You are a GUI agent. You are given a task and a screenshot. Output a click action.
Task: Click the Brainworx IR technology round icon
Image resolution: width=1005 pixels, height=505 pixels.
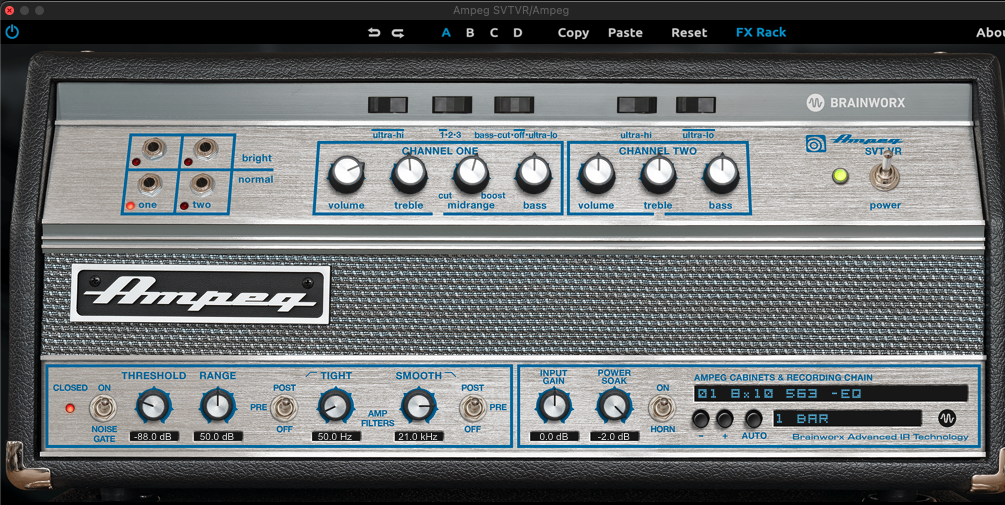click(947, 418)
